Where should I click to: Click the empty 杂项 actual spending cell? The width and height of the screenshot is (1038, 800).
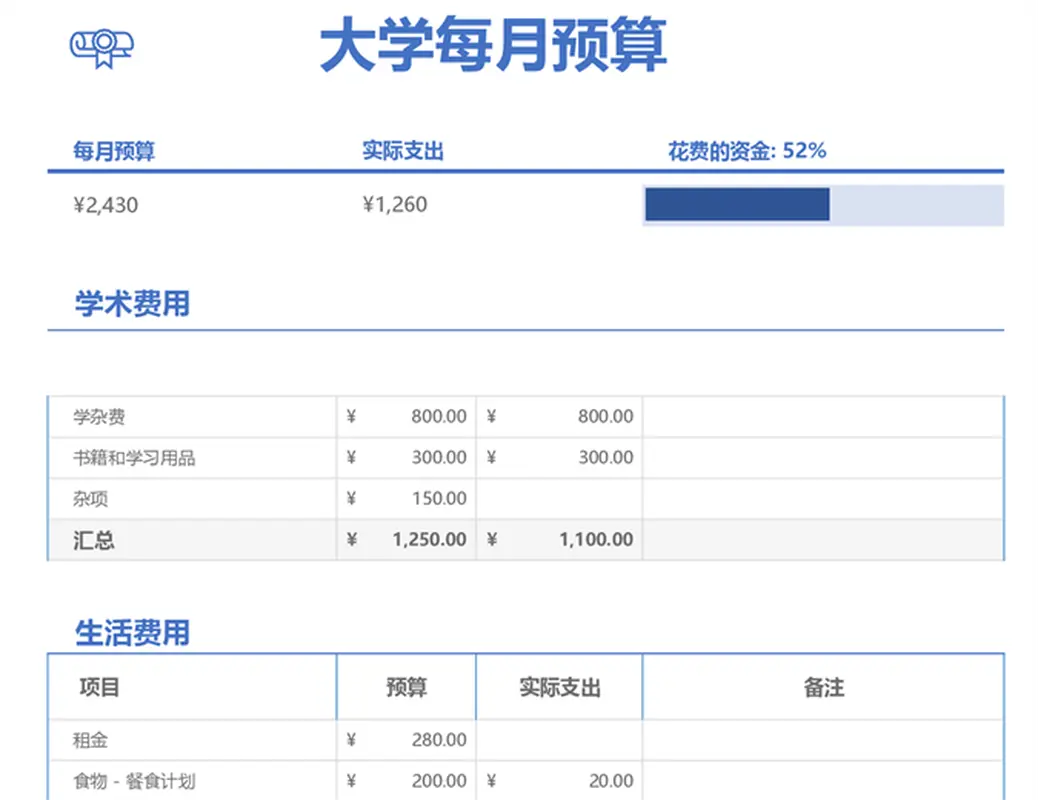[x=559, y=499]
